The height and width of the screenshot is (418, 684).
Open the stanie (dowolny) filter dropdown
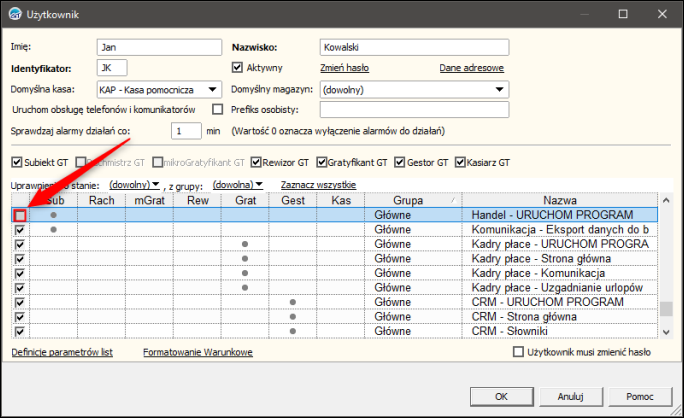coord(135,184)
